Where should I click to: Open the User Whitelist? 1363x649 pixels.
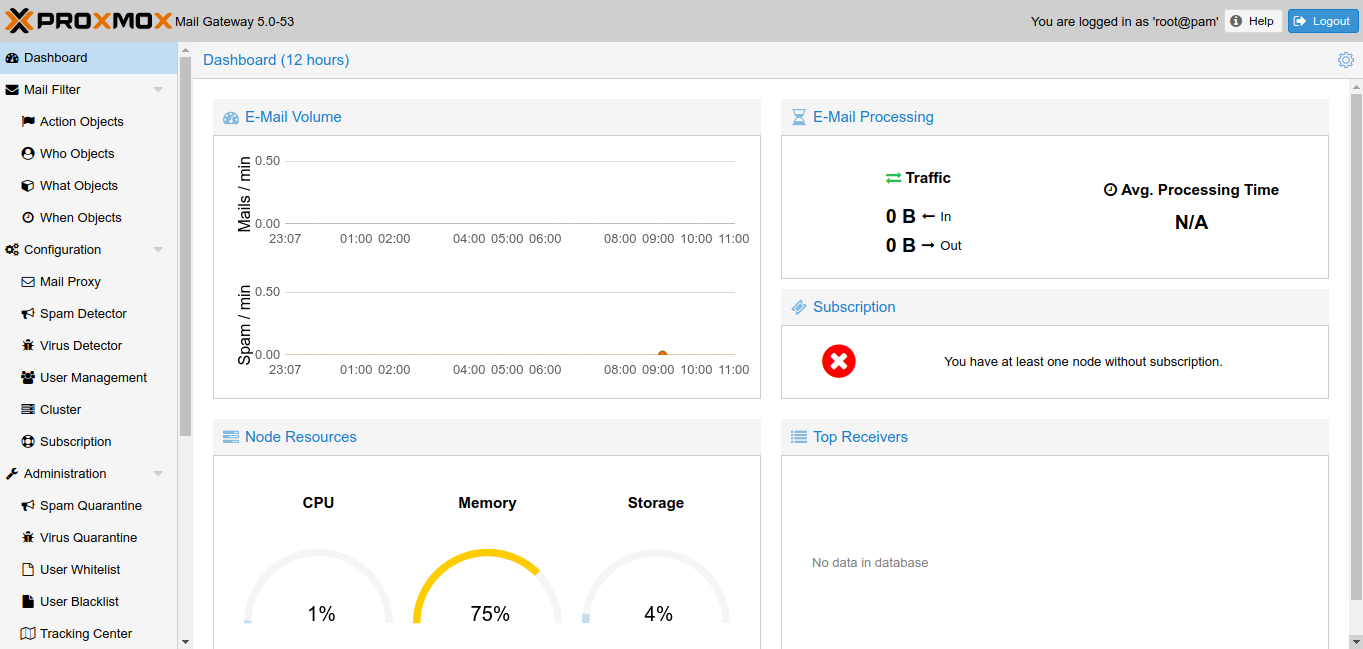pos(89,570)
